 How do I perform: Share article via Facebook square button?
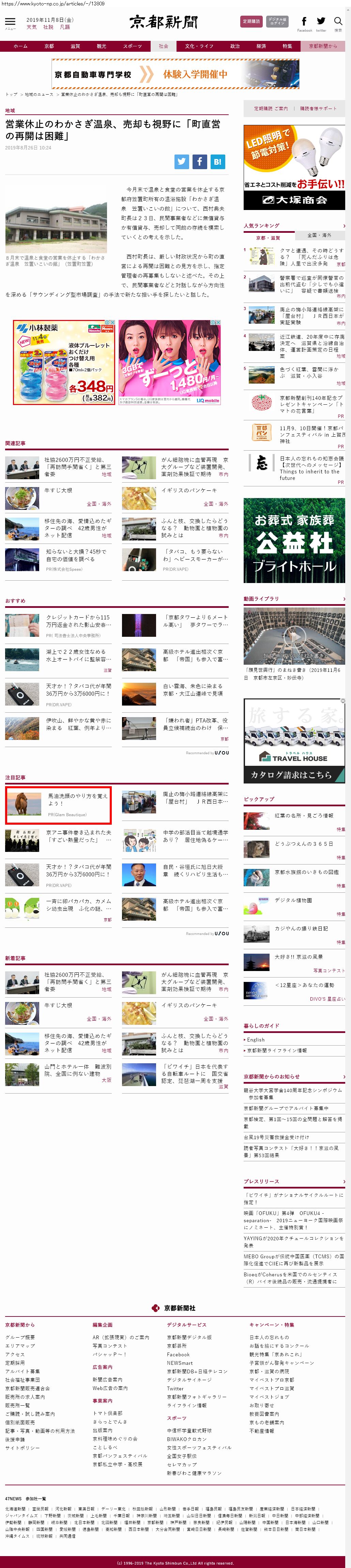point(199,161)
